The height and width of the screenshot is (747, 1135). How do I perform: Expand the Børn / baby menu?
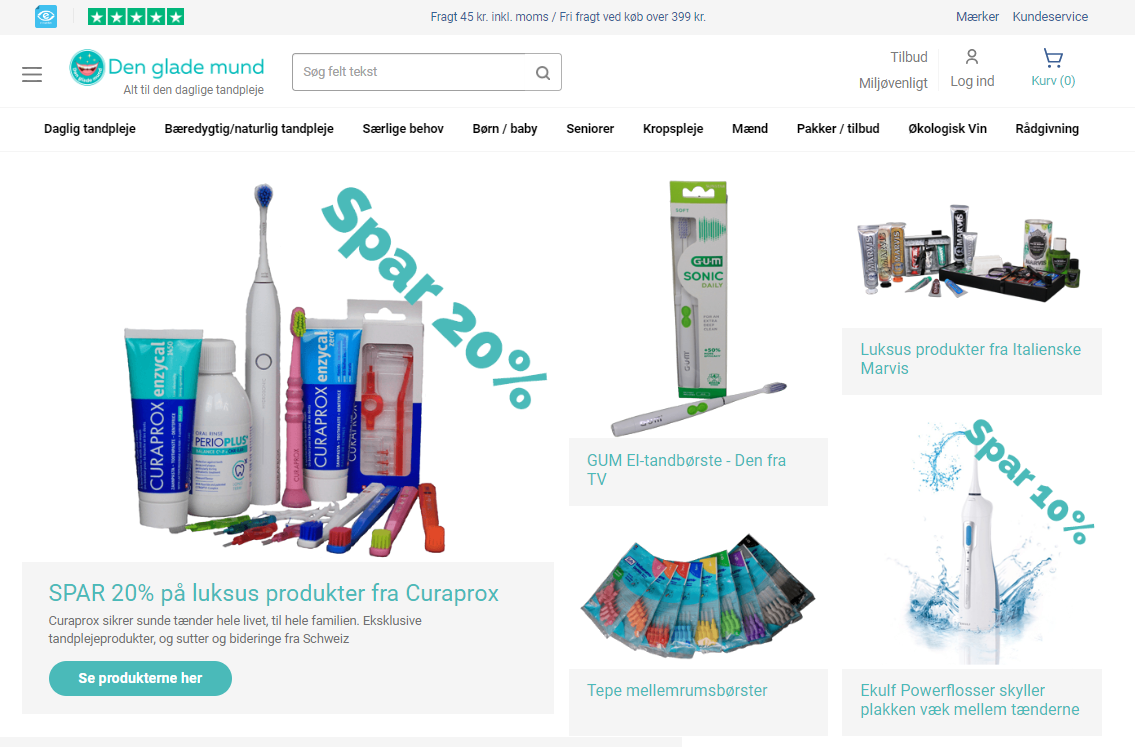coord(505,129)
